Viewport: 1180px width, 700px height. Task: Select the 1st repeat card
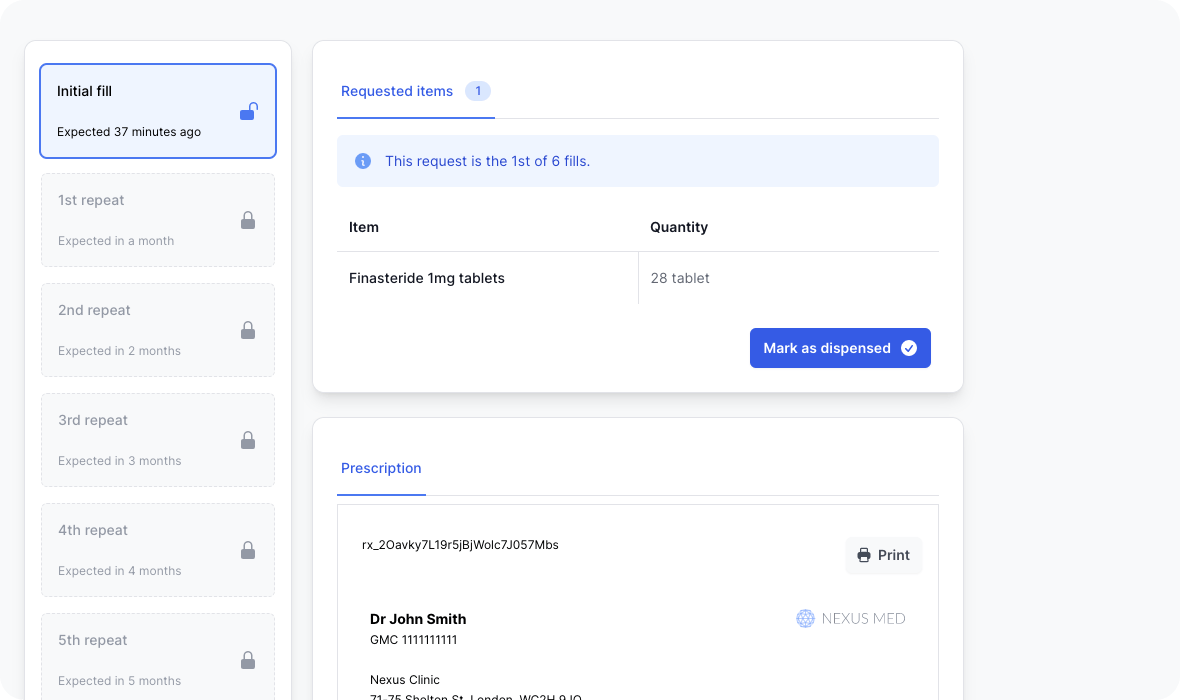(158, 220)
